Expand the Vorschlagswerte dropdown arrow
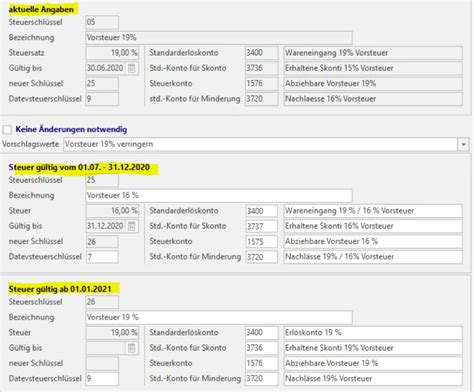Screen dimensions: 474x392 [x=463, y=144]
